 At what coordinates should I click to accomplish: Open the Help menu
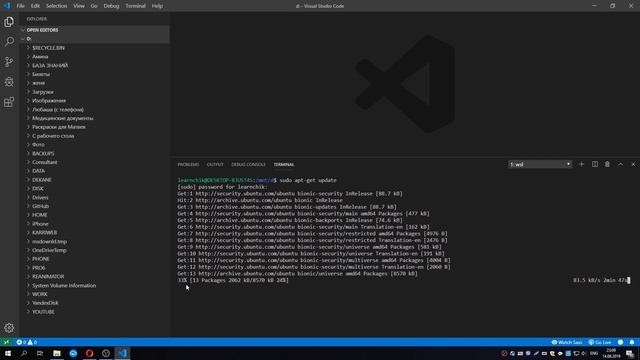tap(157, 6)
